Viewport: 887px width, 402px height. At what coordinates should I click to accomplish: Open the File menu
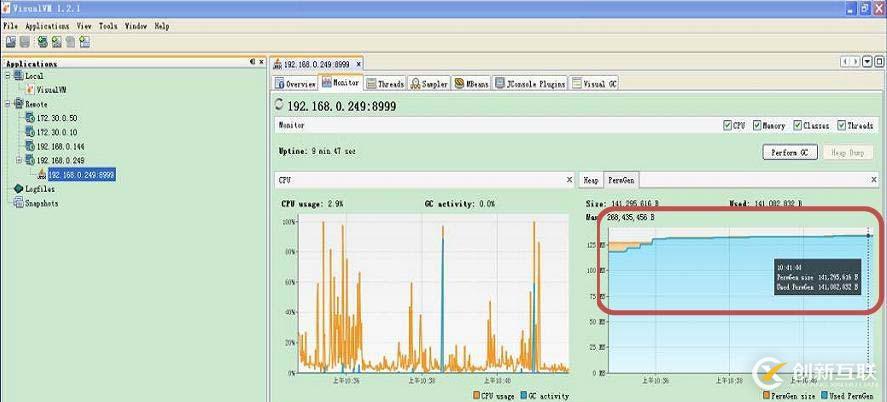click(10, 26)
